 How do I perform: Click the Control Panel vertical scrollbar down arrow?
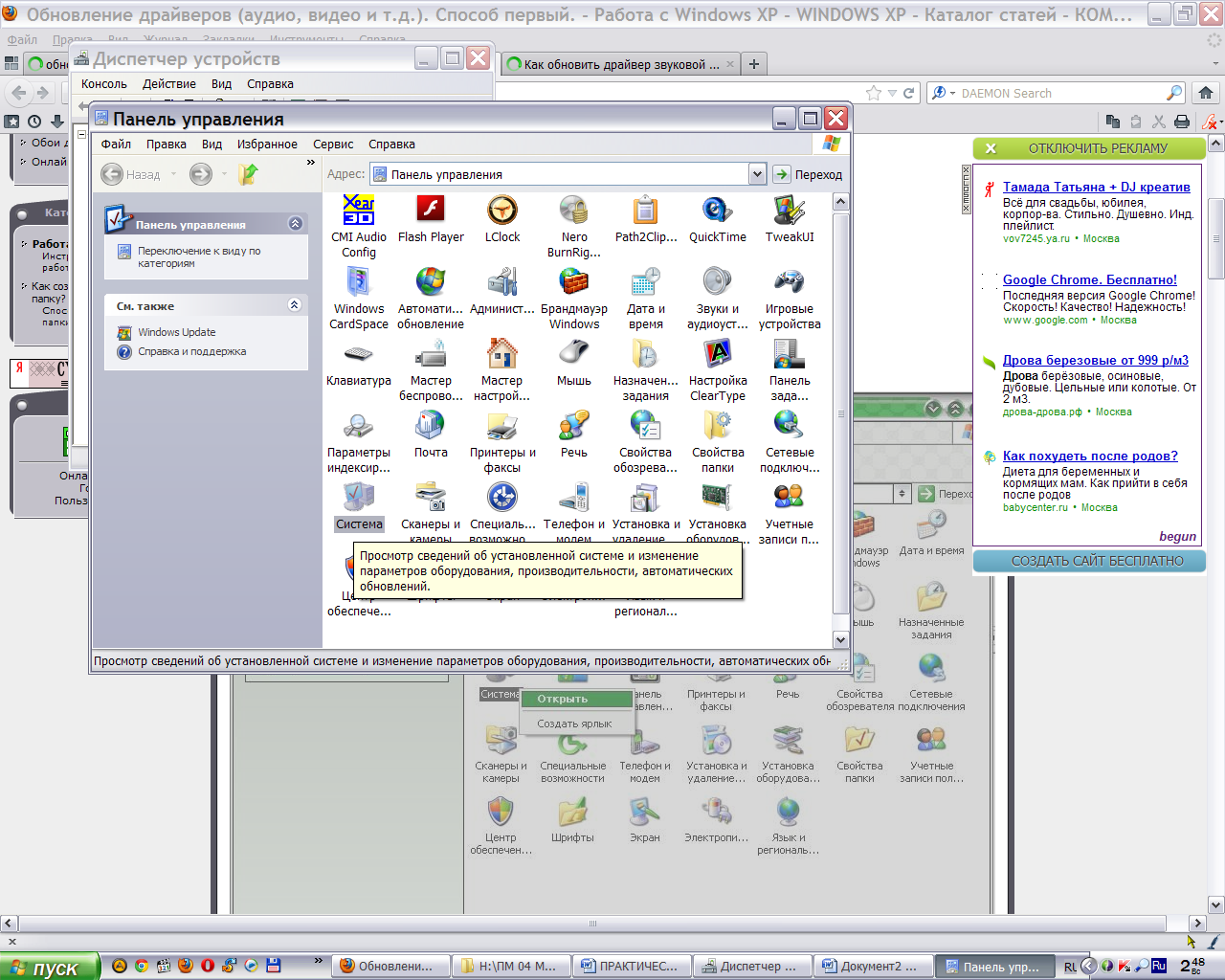[x=841, y=639]
